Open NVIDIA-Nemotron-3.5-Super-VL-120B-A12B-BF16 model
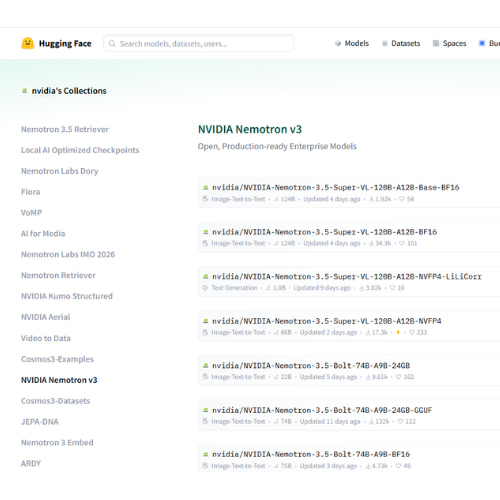 (324, 232)
